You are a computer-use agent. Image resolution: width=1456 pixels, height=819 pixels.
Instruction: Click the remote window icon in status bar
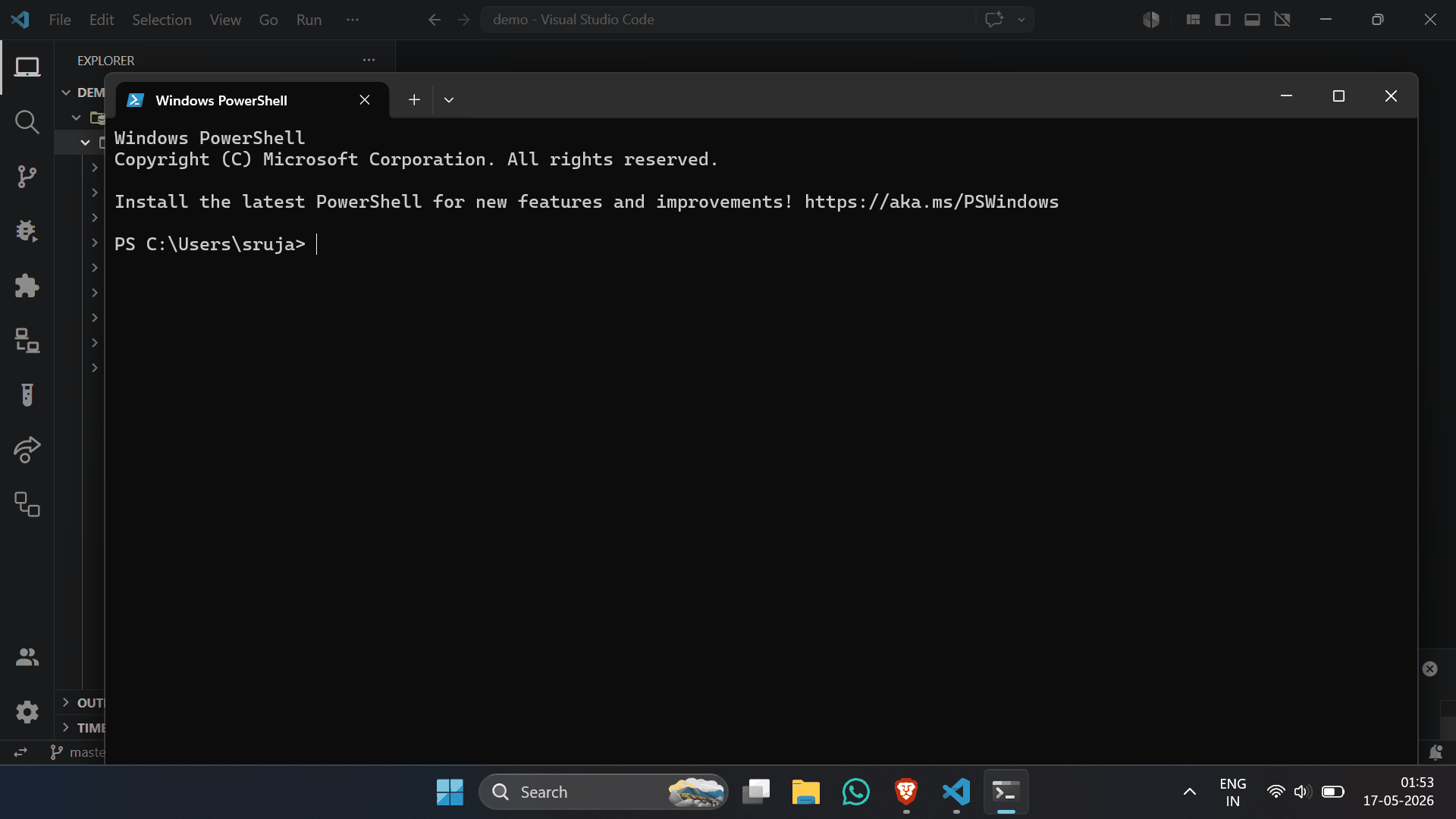pos(20,752)
